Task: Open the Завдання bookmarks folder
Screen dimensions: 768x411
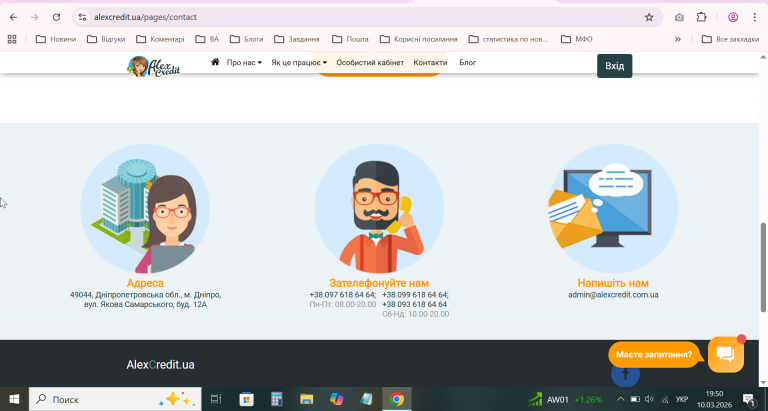Action: pos(297,39)
